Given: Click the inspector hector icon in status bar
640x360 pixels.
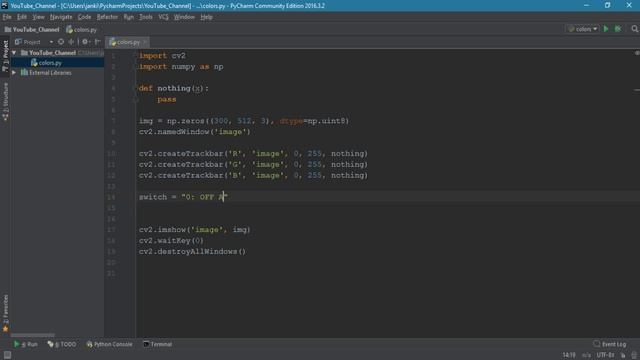Looking at the screenshot, I should point(634,355).
